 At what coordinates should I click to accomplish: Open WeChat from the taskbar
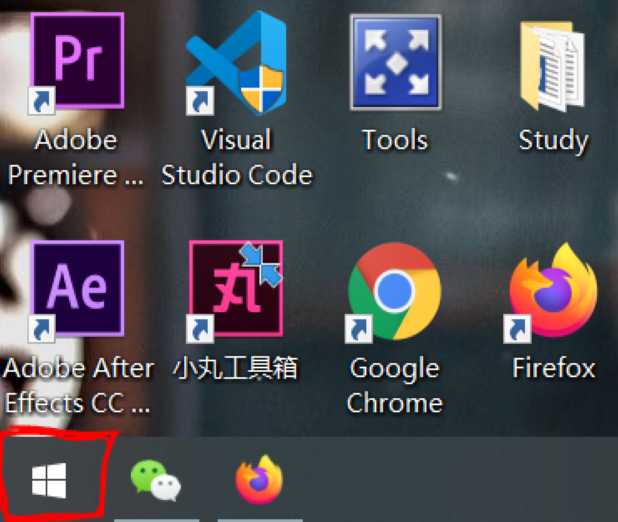coord(156,481)
